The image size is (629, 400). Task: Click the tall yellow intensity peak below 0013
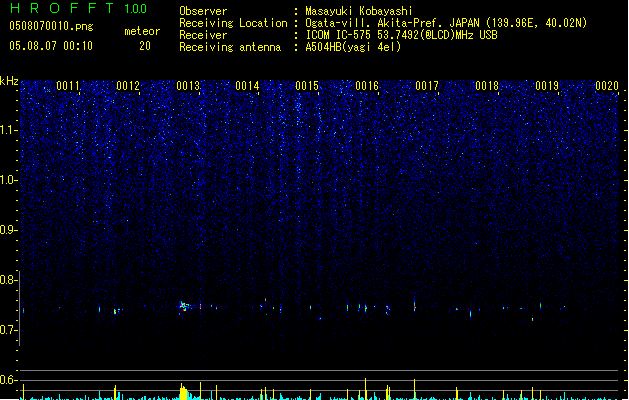(183, 392)
